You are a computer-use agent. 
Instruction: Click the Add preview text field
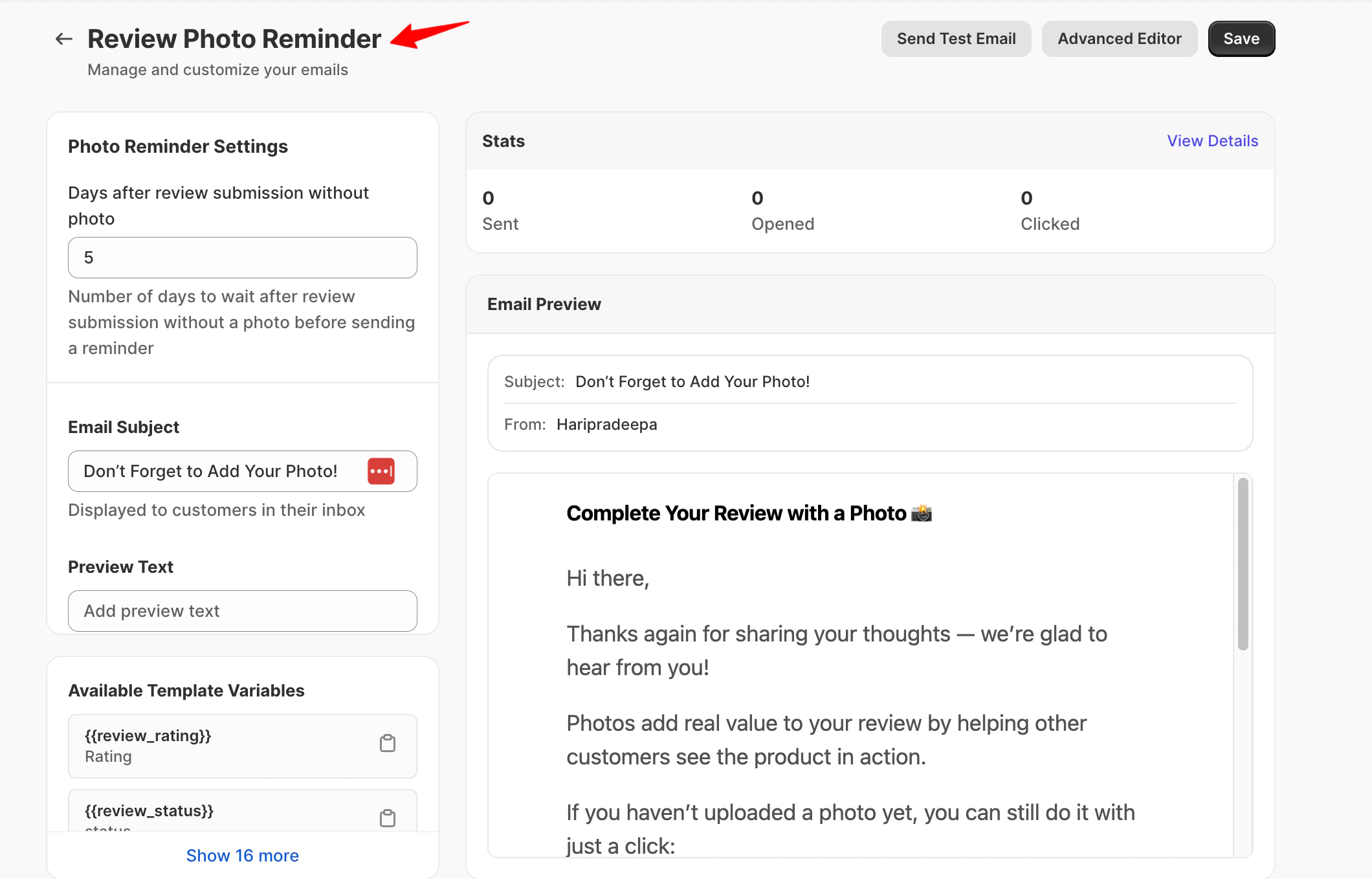[243, 611]
